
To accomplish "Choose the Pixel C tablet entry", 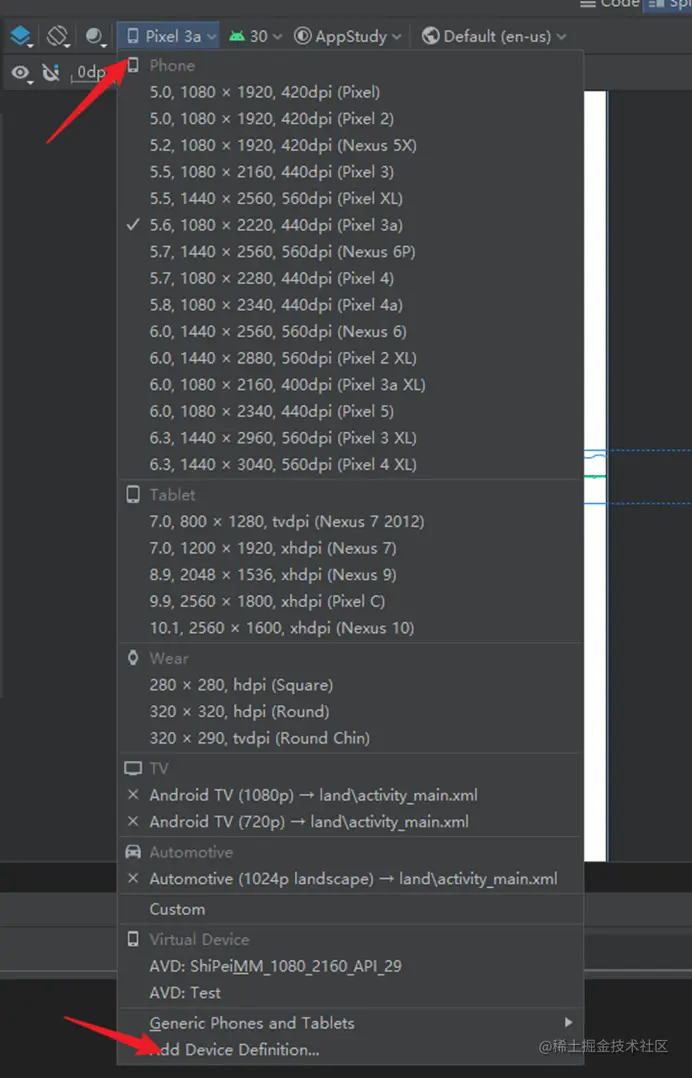I will [350, 602].
